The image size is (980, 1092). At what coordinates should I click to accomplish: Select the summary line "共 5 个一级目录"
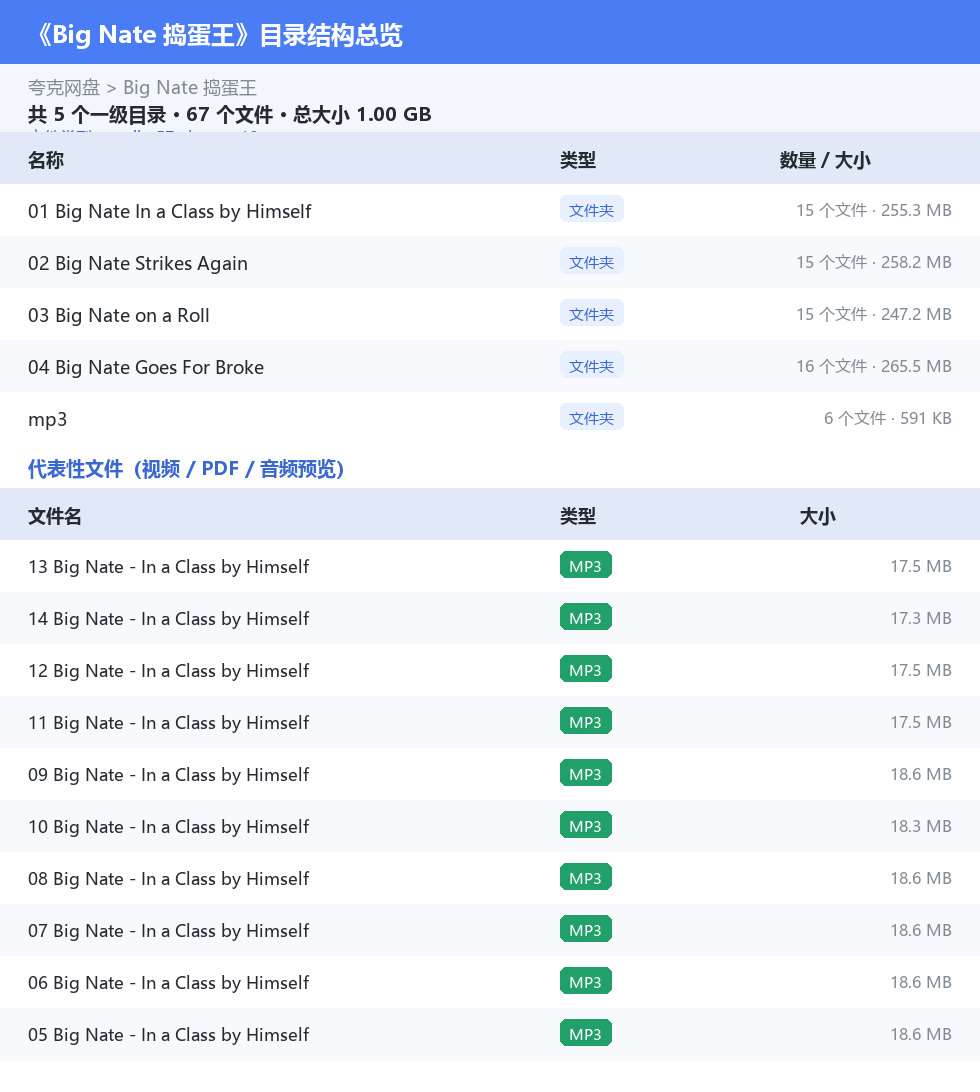(x=97, y=114)
